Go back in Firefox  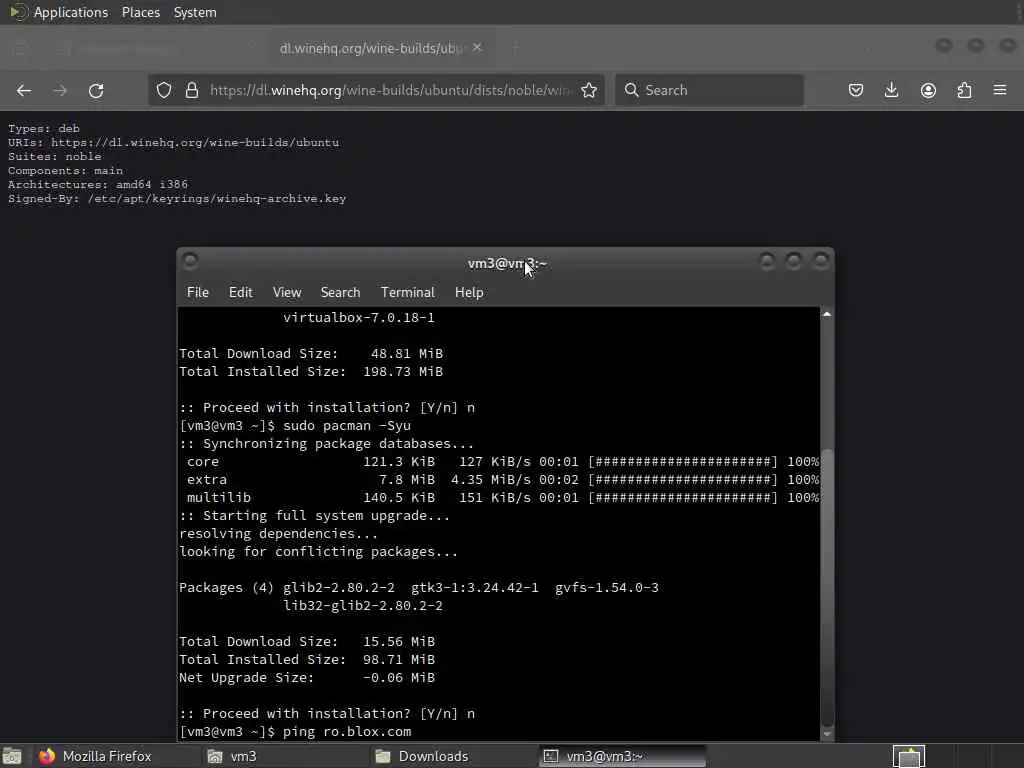point(24,90)
